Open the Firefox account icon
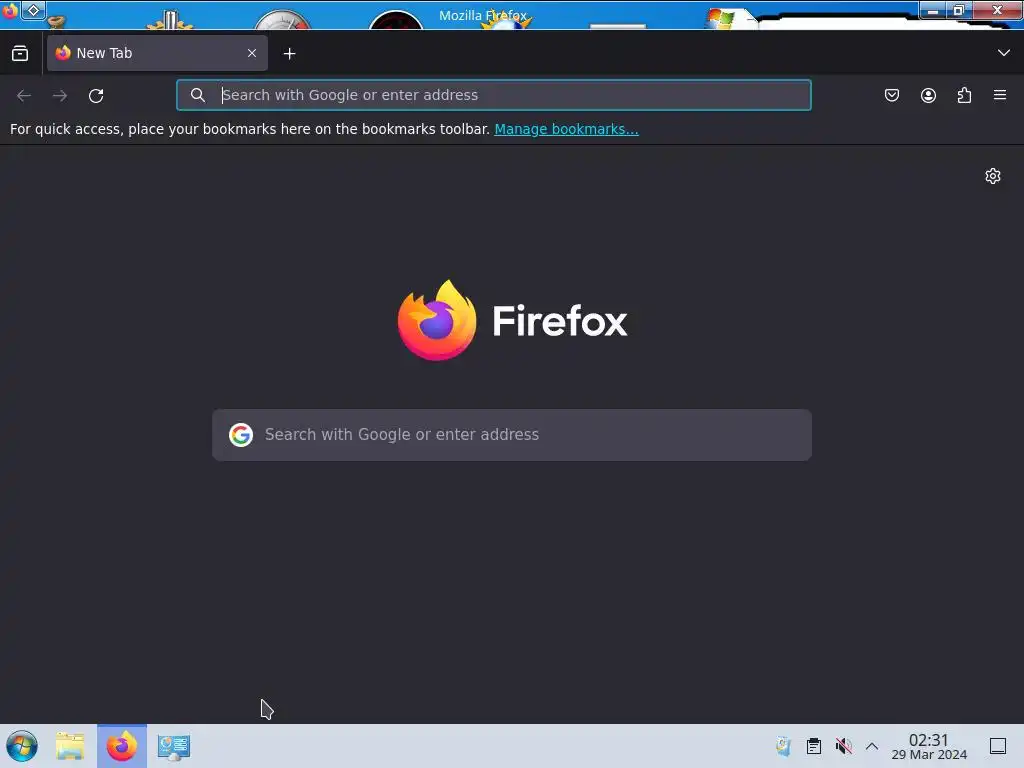The height and width of the screenshot is (768, 1024). click(928, 95)
